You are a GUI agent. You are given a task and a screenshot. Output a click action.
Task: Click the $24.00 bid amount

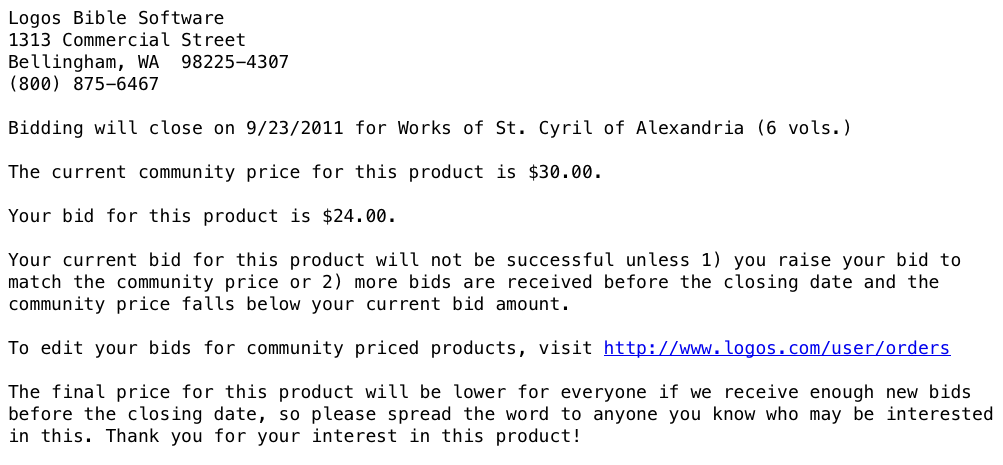point(354,216)
